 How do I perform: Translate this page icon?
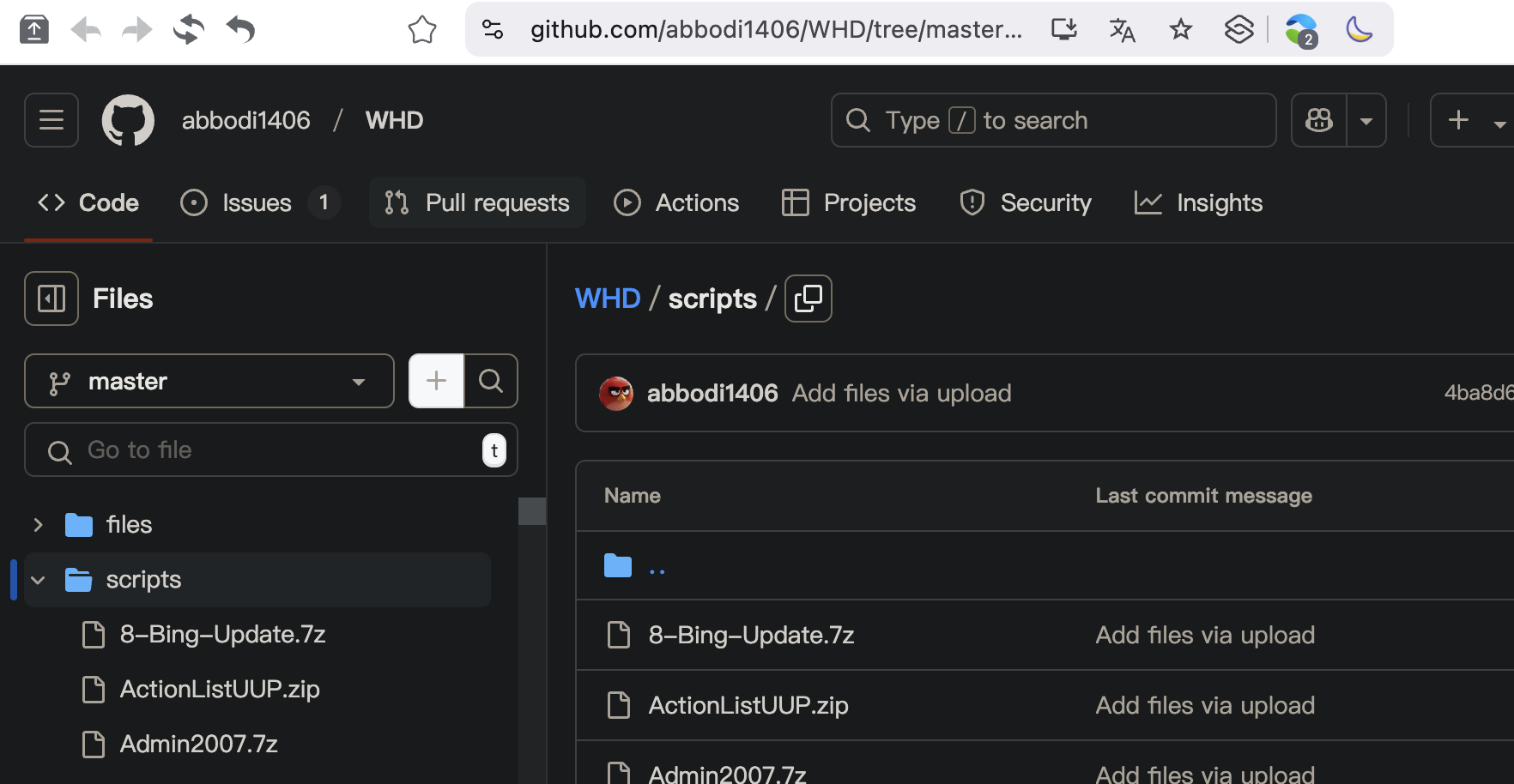[x=1123, y=30]
